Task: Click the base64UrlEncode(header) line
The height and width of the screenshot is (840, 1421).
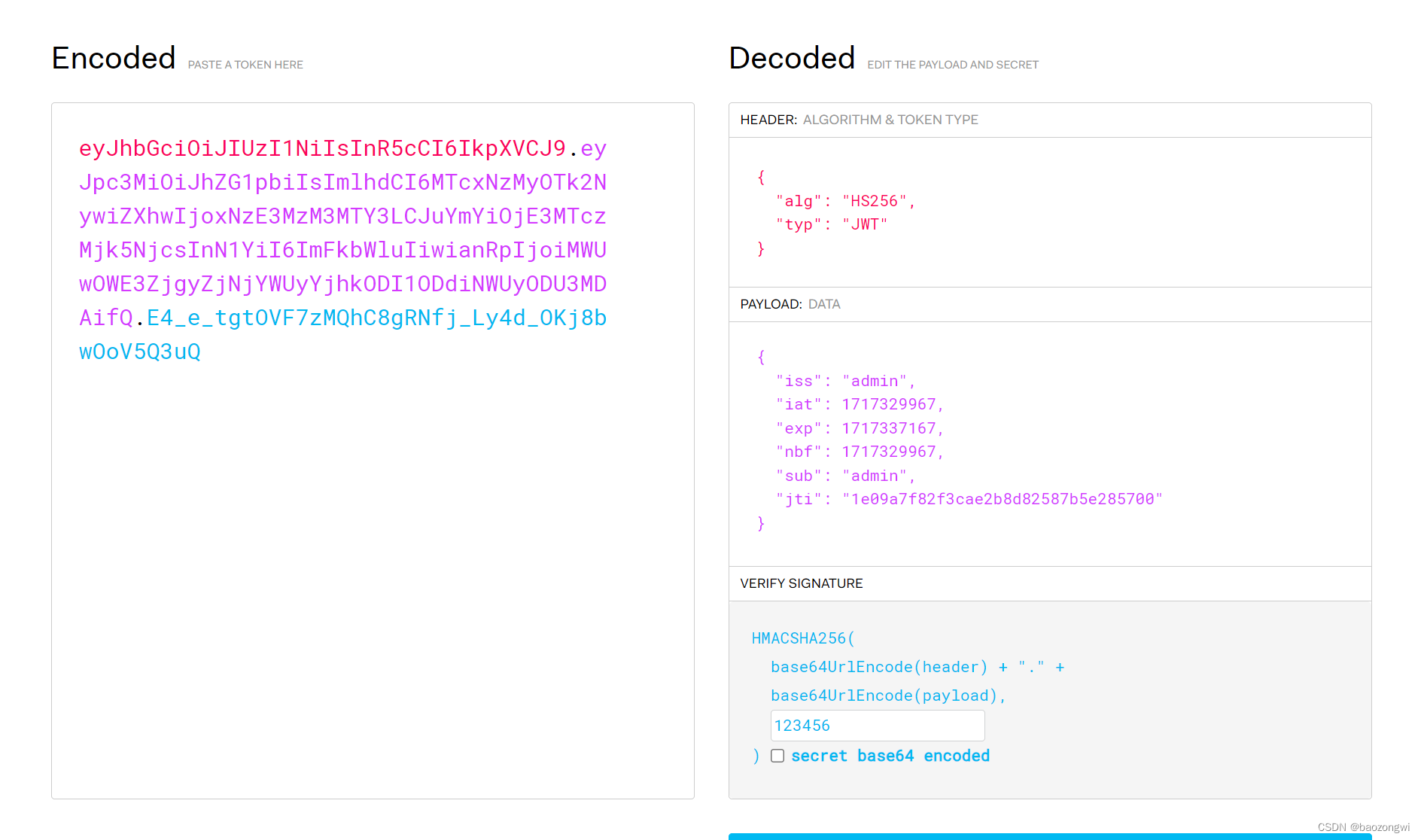Action: click(x=917, y=667)
